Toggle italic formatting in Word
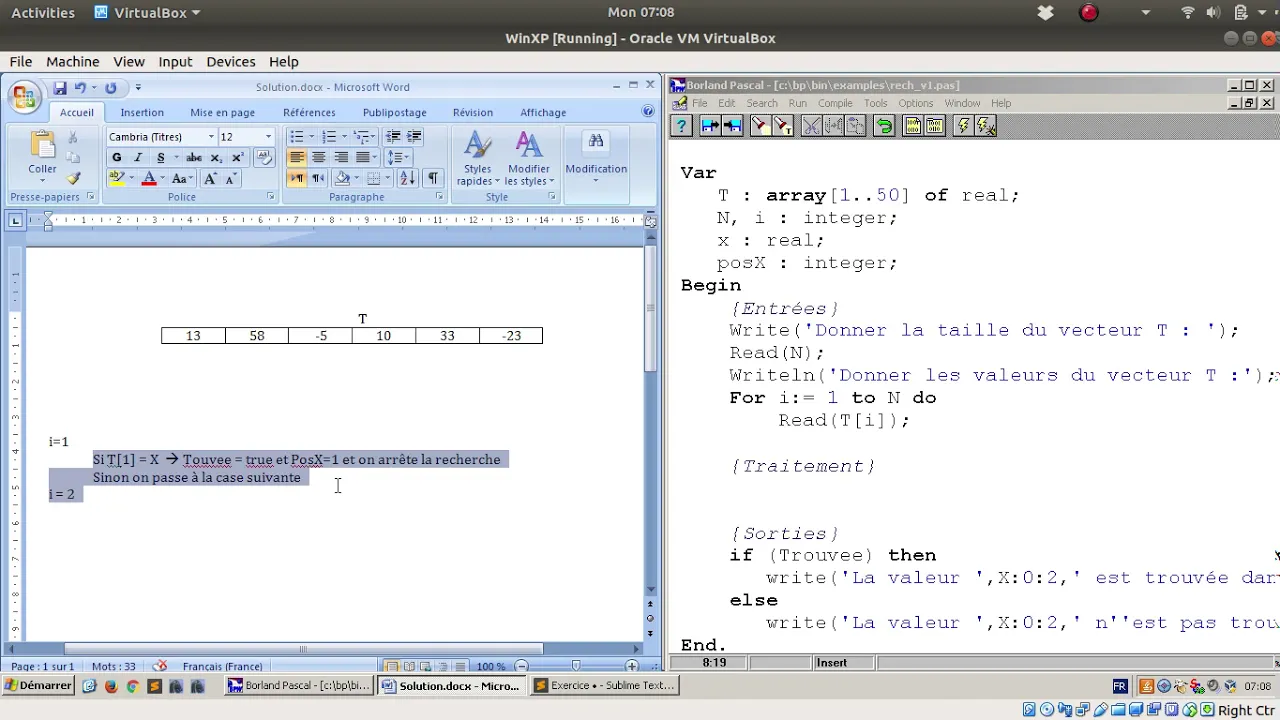This screenshot has height=720, width=1280. (137, 158)
